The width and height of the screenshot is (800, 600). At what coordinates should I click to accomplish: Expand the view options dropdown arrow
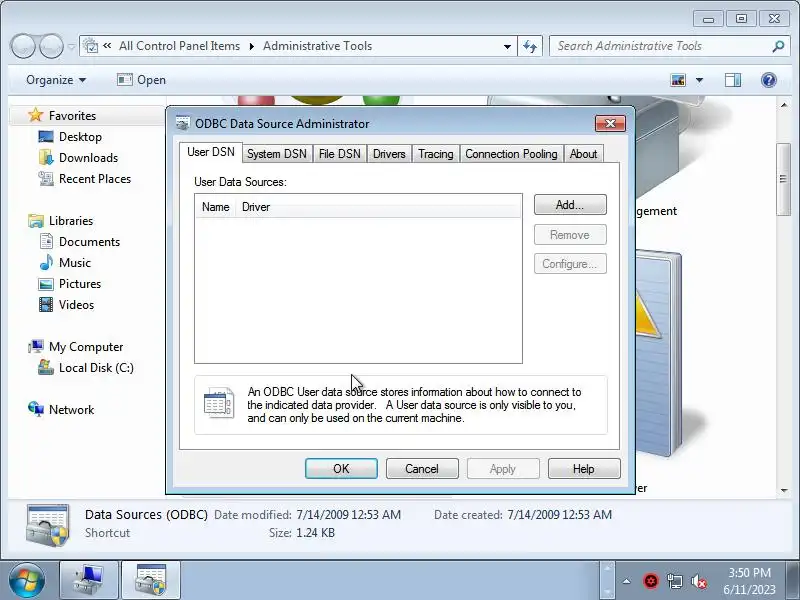click(699, 80)
